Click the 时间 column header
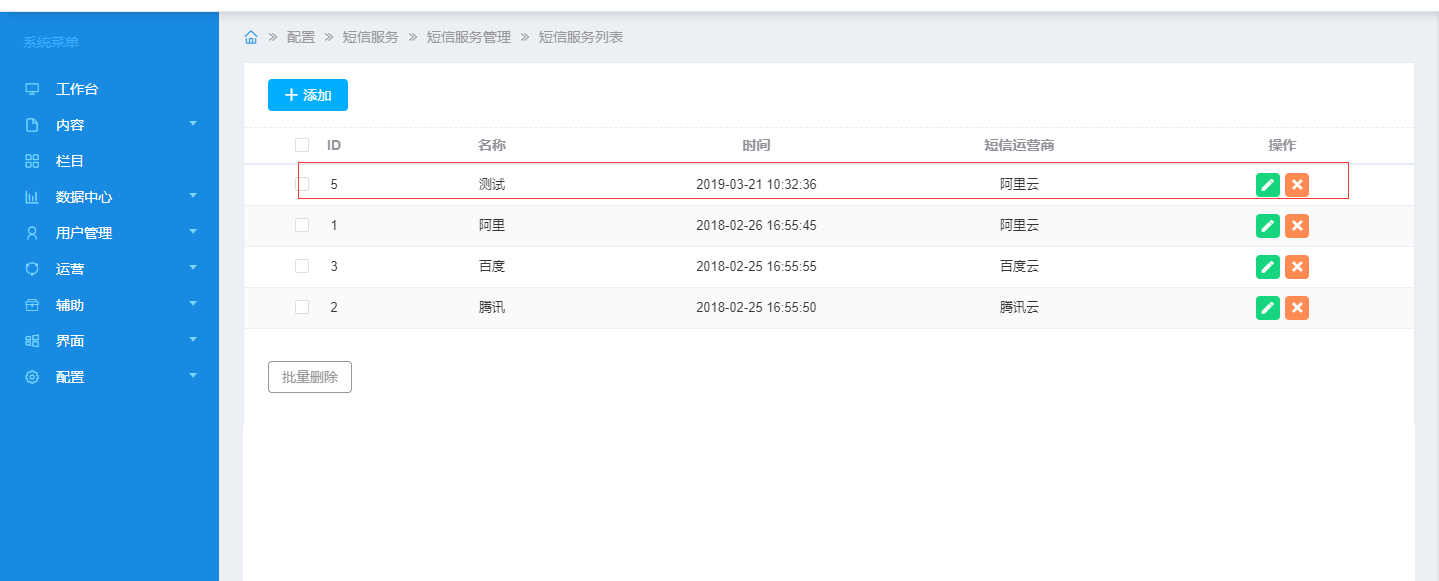The width and height of the screenshot is (1439, 581). click(756, 145)
